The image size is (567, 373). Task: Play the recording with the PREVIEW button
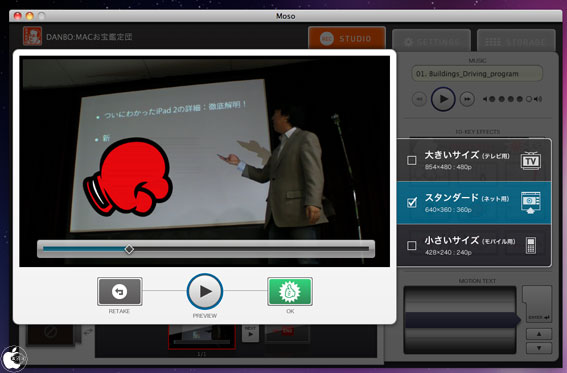coord(205,291)
